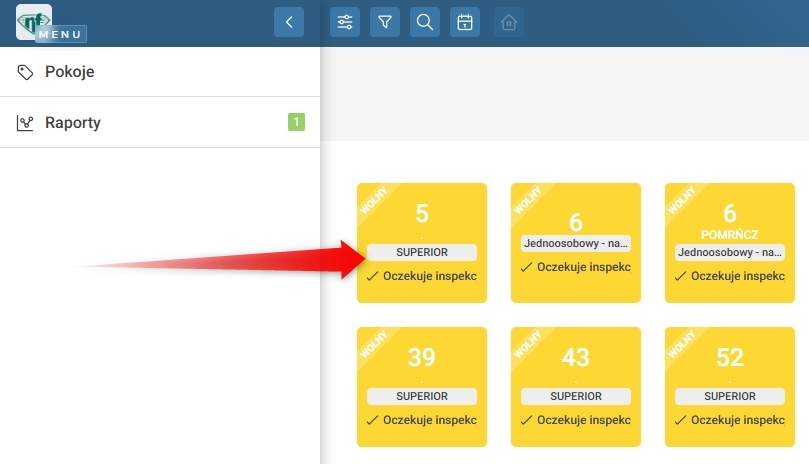Click the tag icon beside Pokoje

(25, 72)
